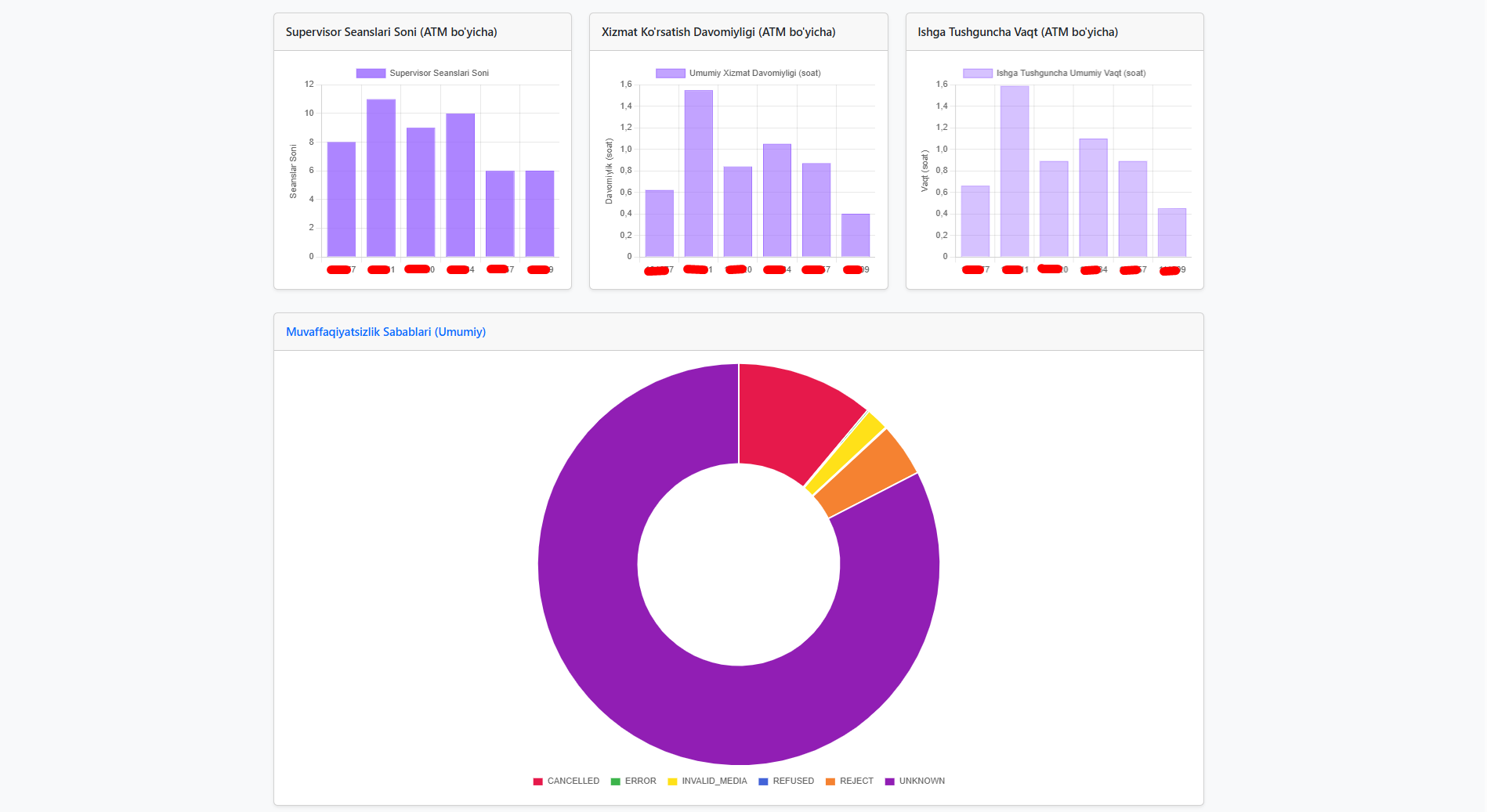1487x812 pixels.
Task: Select last bar in Xizmat Ko'rsatish chart
Action: (x=856, y=235)
